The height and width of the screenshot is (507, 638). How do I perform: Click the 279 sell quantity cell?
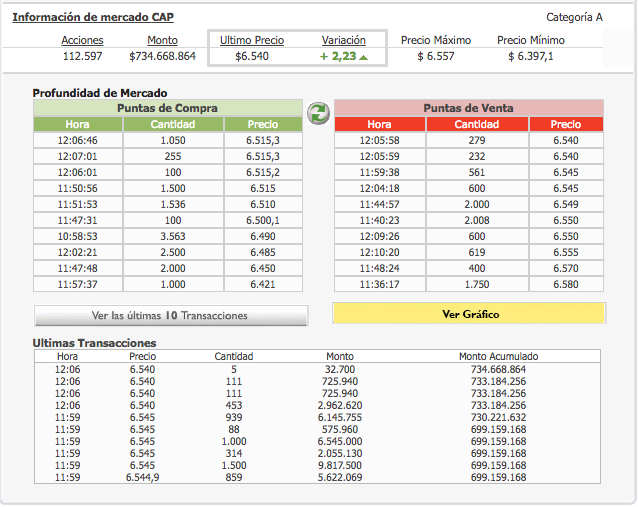[x=477, y=140]
